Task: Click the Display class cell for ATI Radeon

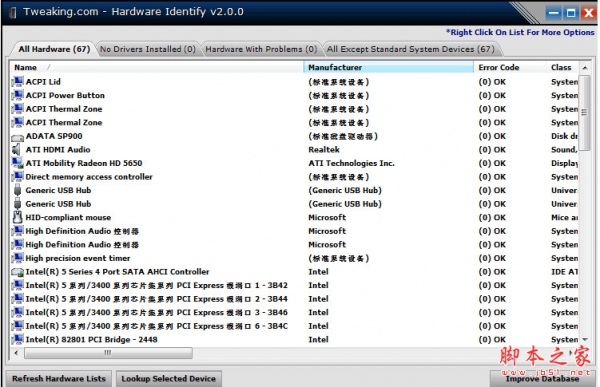Action: [564, 163]
